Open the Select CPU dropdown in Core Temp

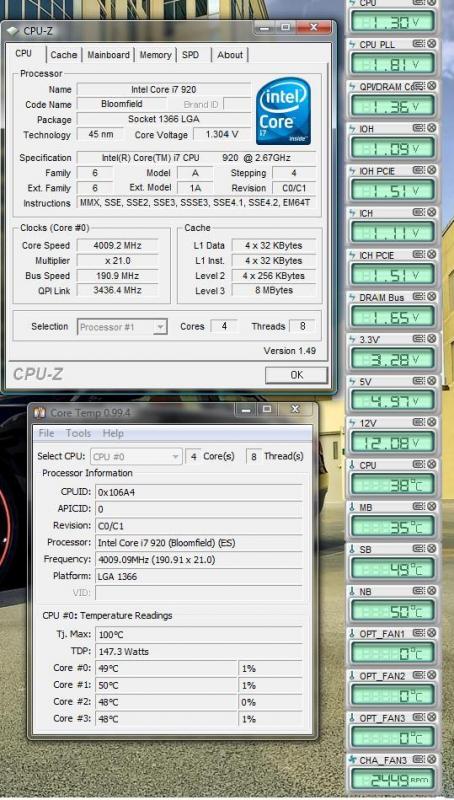point(136,456)
